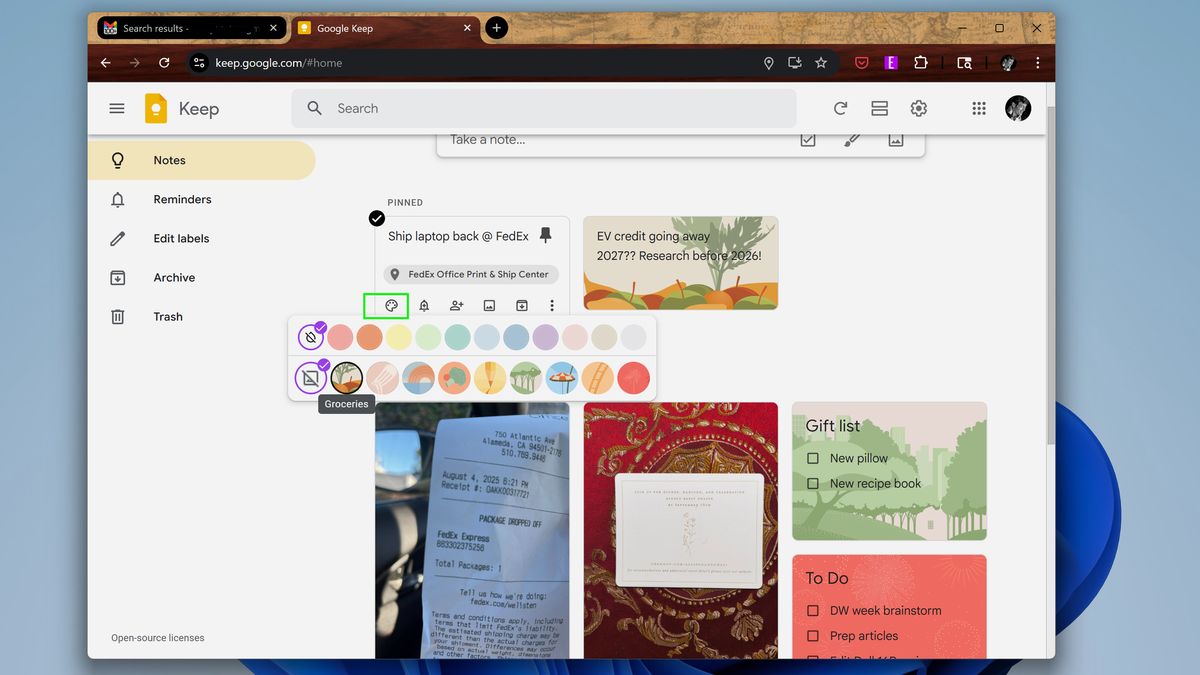Apply the Groceries background to the note
This screenshot has height=675, width=1200.
[345, 378]
